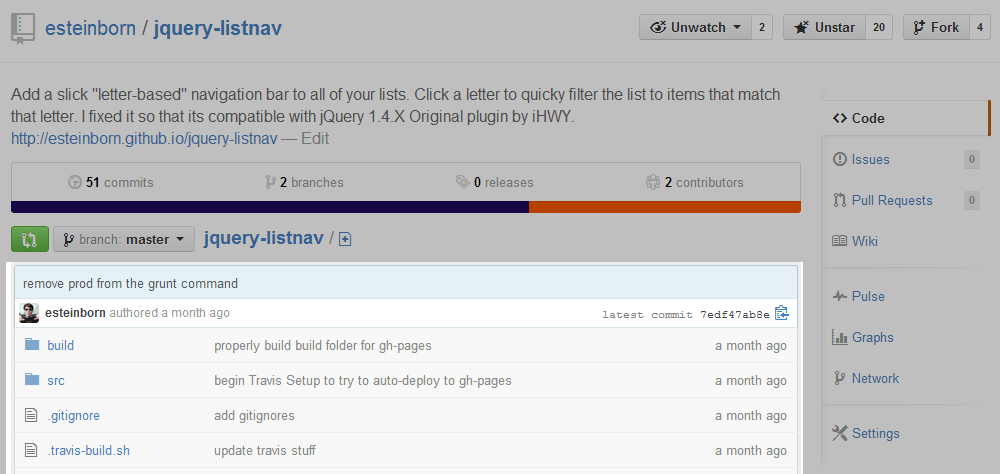Open the .gitignore file
The image size is (1000, 474).
point(73,416)
